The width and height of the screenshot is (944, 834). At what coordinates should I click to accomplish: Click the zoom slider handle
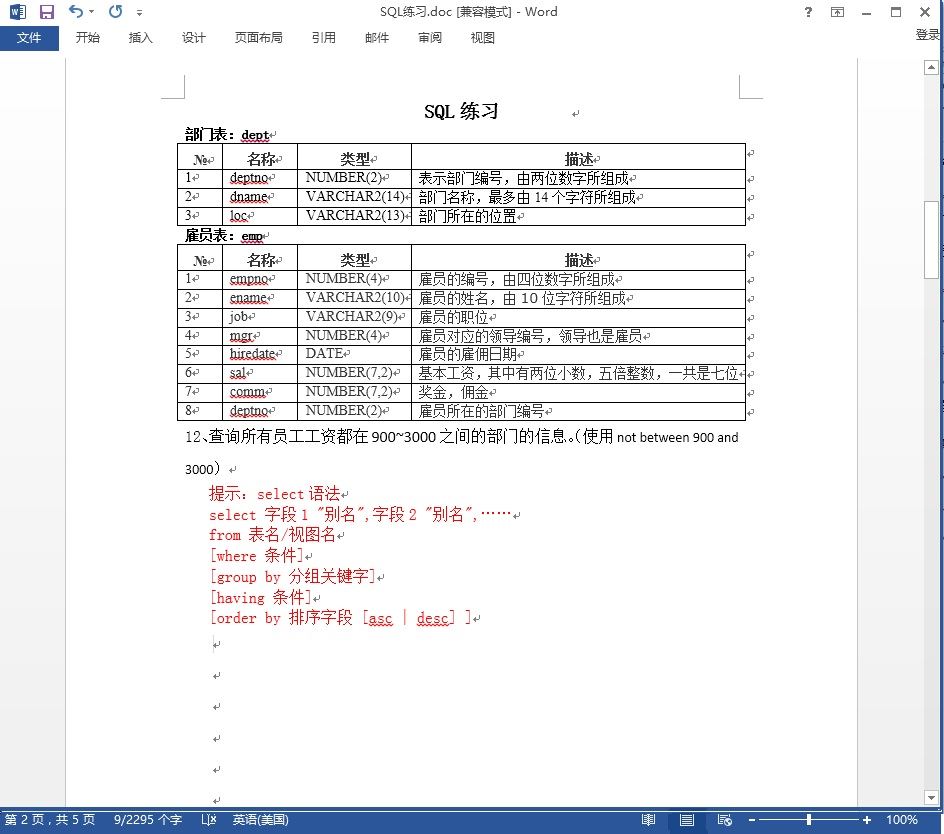809,820
